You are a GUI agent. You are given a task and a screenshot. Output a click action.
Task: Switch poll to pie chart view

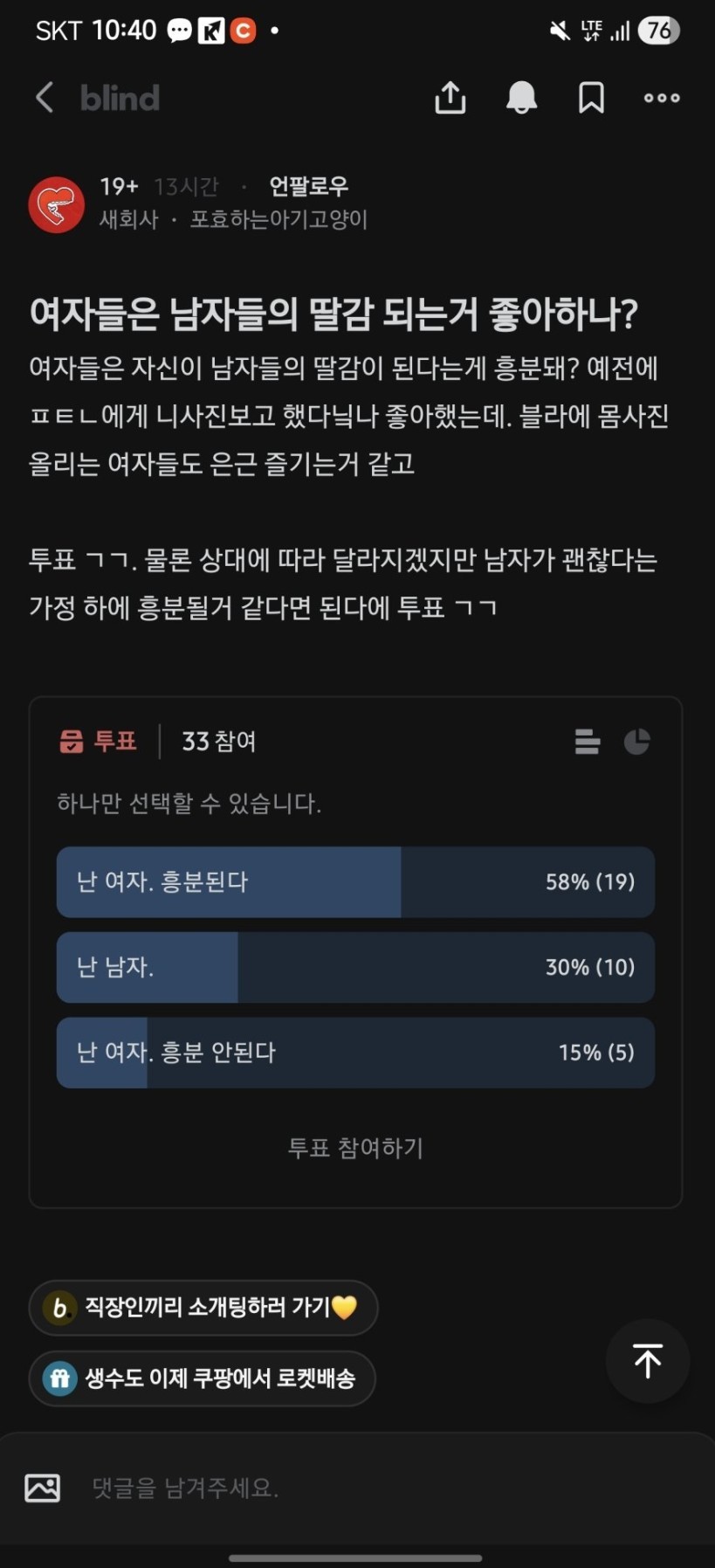pos(637,742)
